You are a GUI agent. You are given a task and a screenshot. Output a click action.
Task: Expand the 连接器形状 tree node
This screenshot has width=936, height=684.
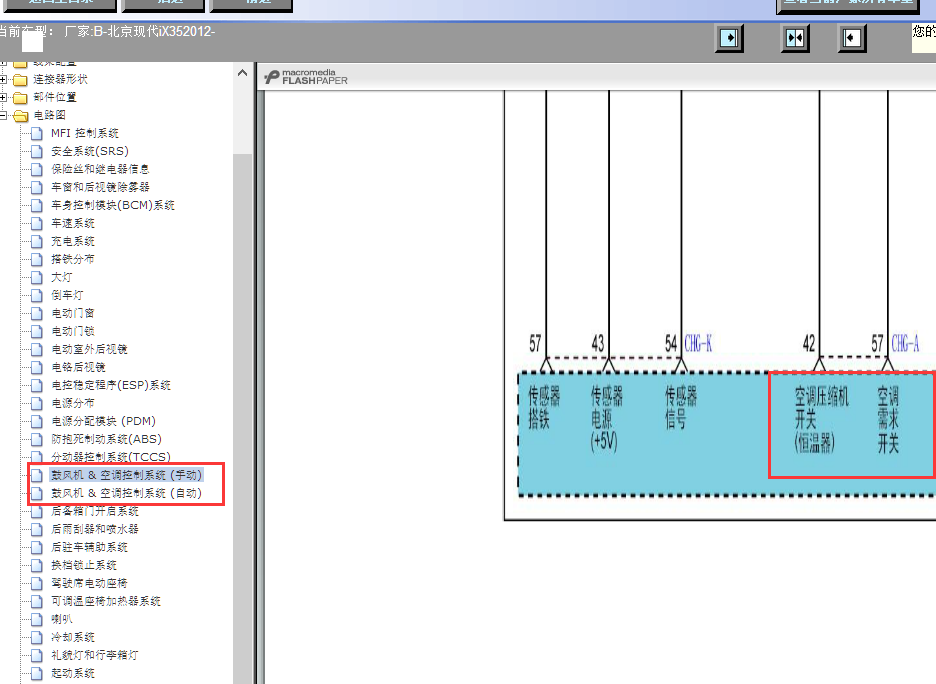tap(4, 79)
